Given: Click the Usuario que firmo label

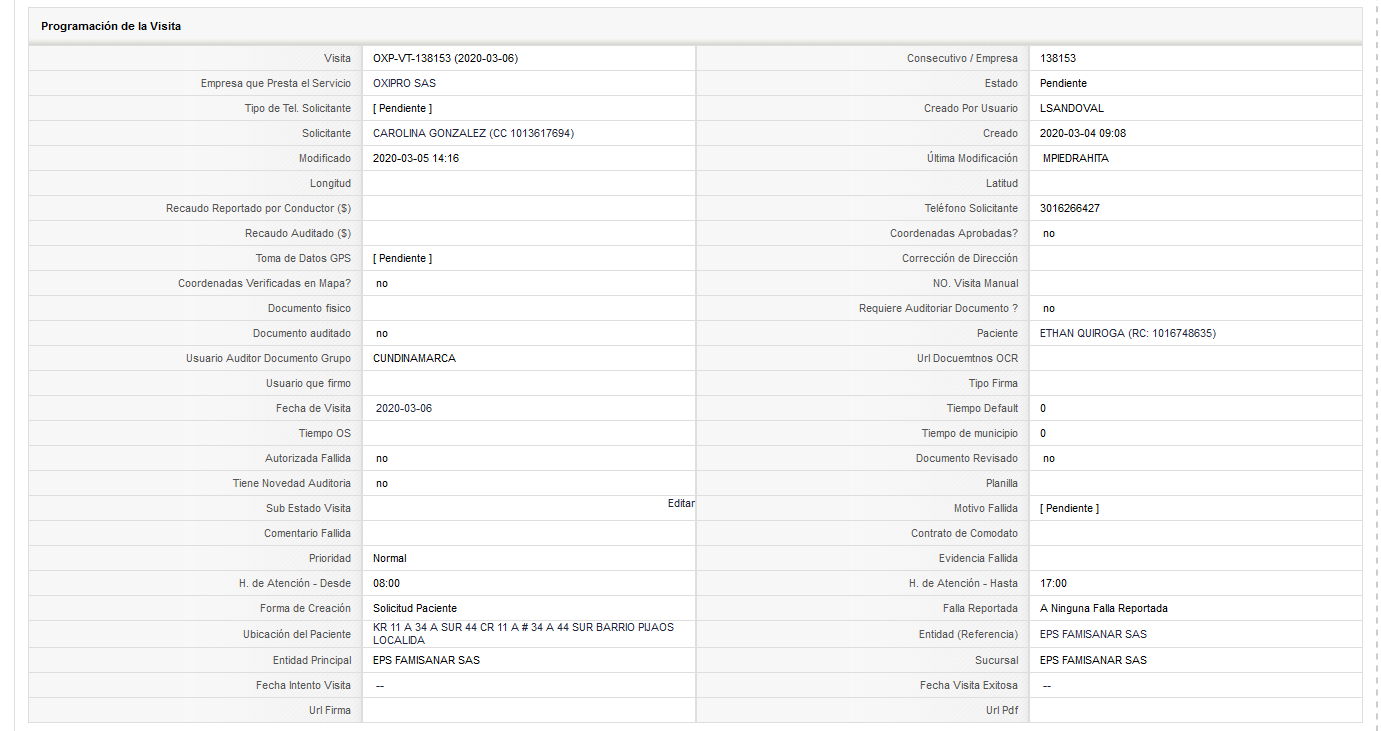Looking at the screenshot, I should (308, 383).
